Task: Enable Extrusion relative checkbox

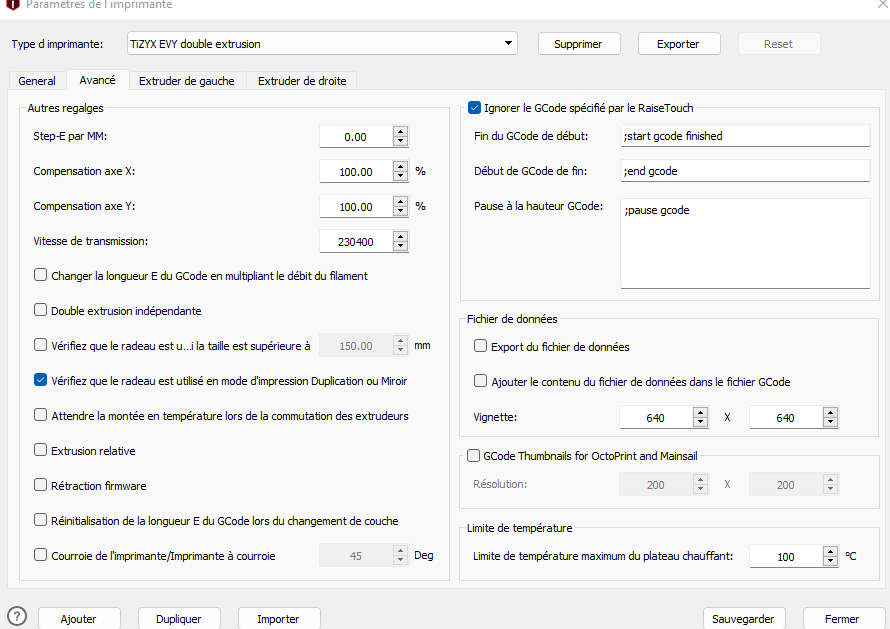Action: coord(40,450)
